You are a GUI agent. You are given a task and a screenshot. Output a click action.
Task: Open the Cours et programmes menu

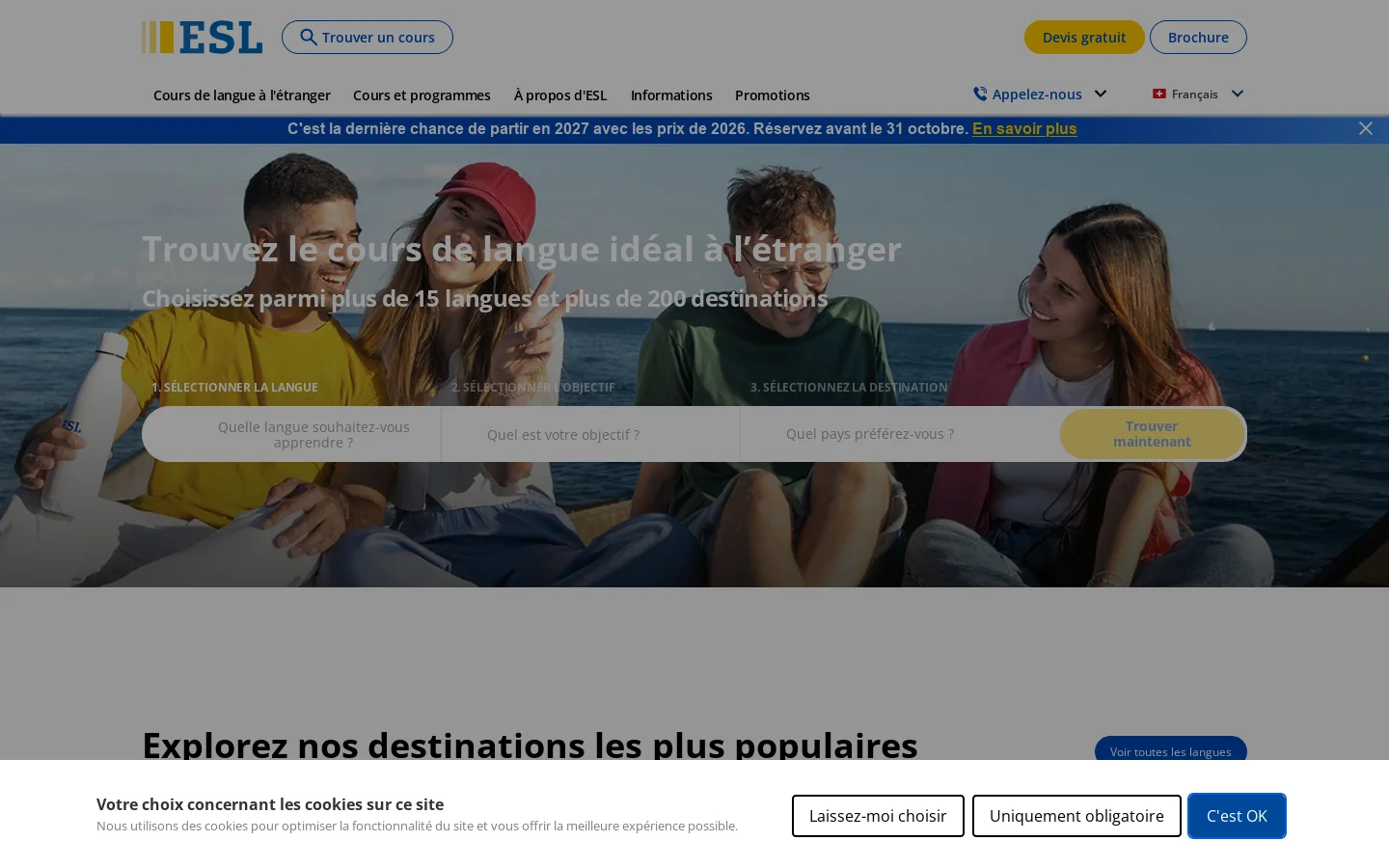(x=422, y=95)
